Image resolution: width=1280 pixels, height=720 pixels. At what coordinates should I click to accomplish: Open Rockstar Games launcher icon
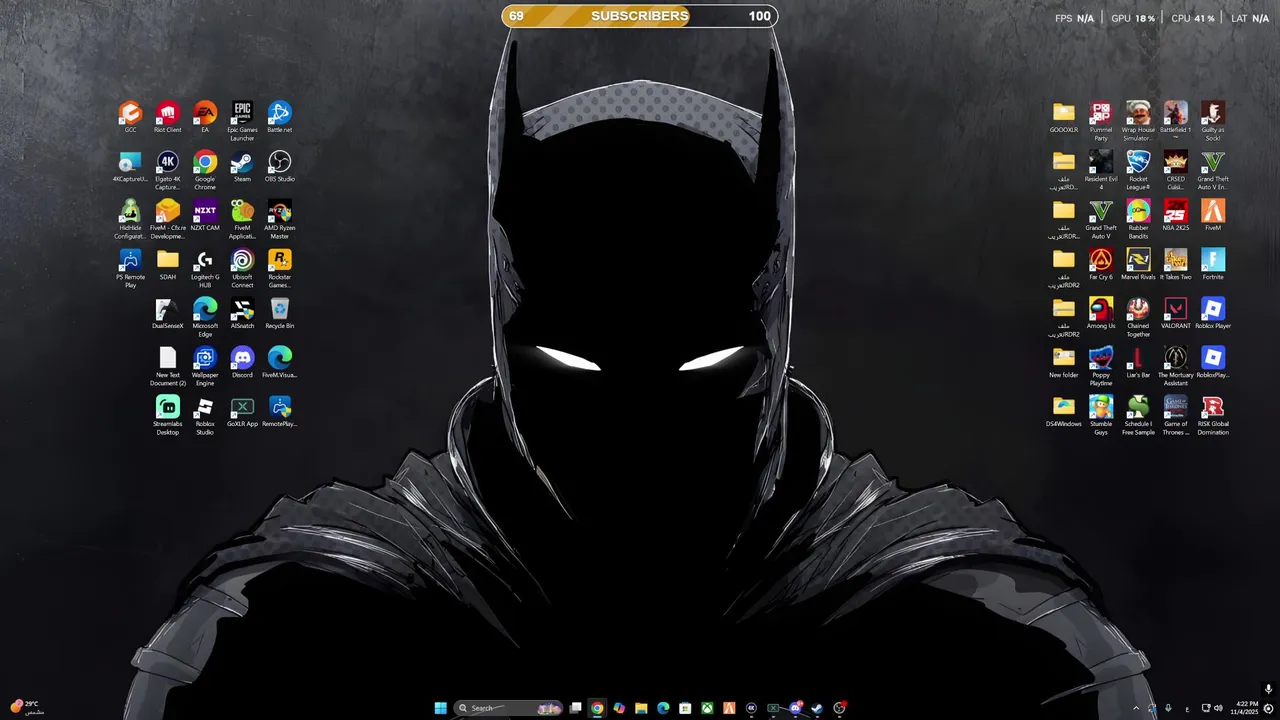pos(280,269)
